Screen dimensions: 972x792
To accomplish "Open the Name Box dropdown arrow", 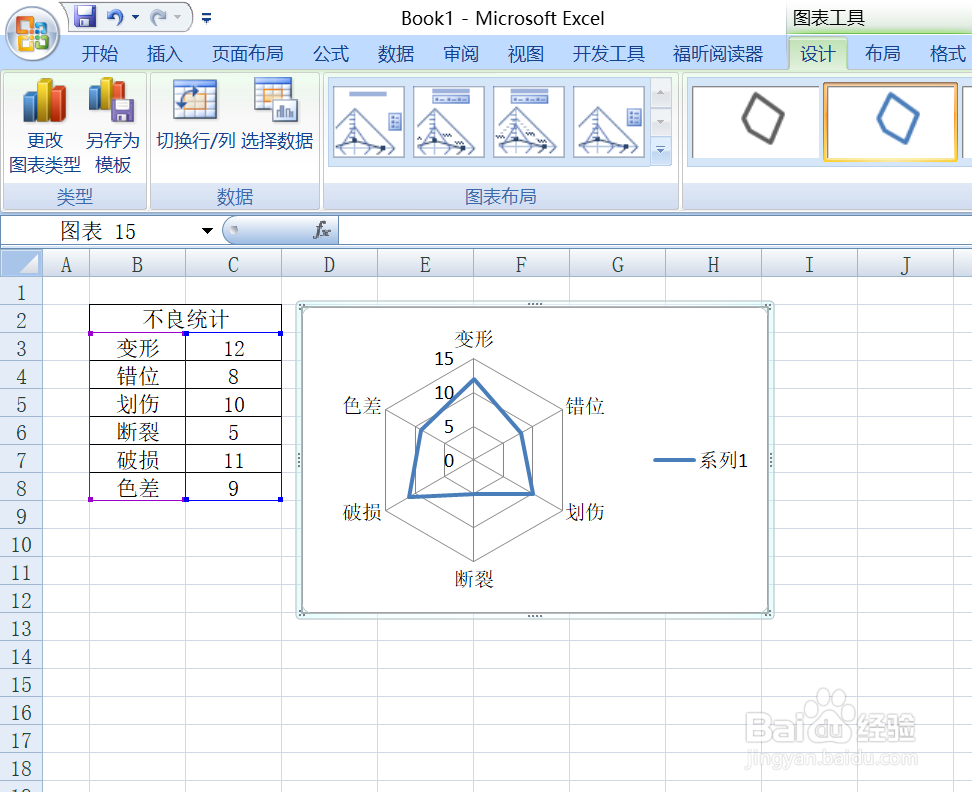I will [207, 230].
